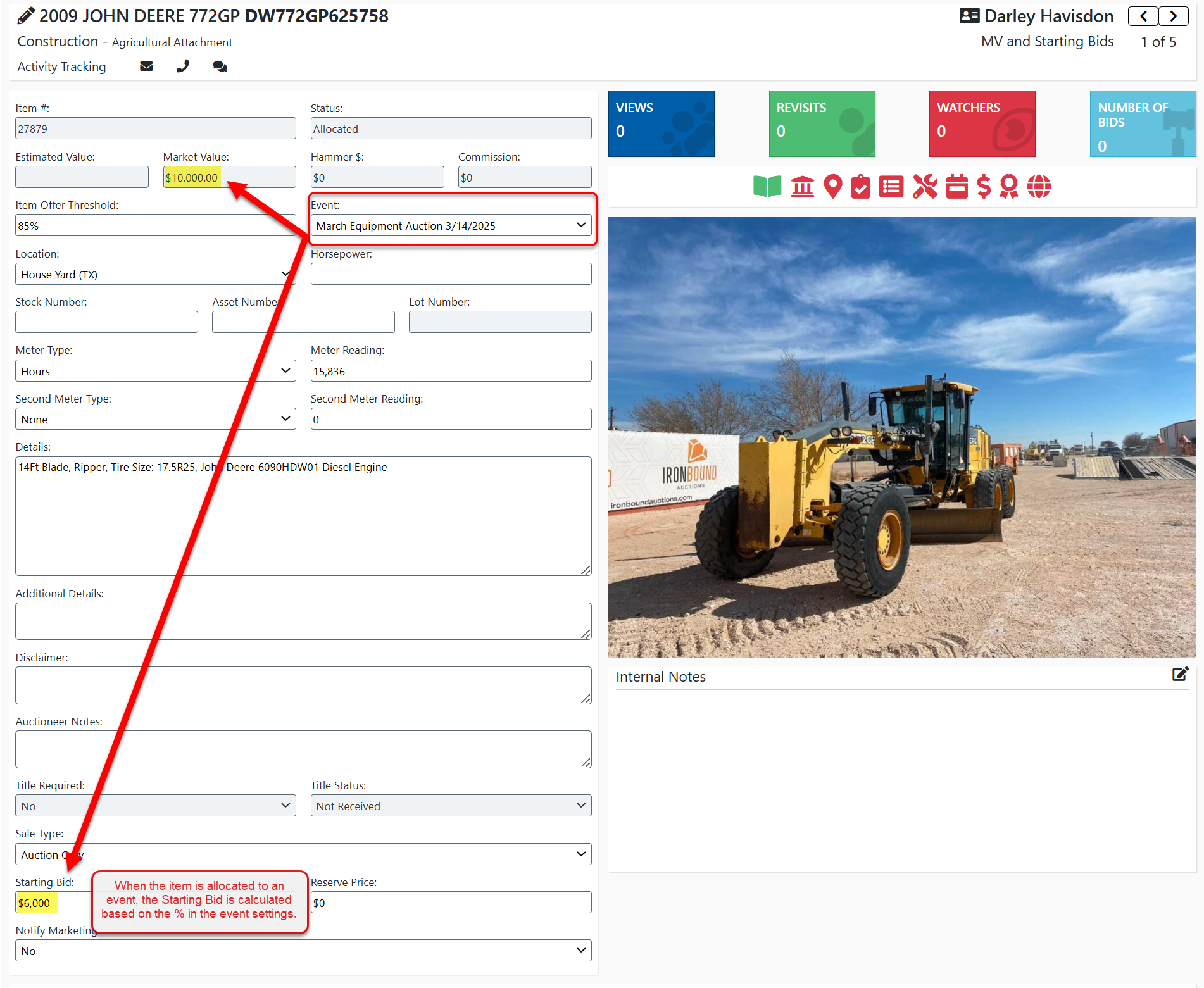Click the NUMBER OF BIDS stat card

click(1143, 123)
